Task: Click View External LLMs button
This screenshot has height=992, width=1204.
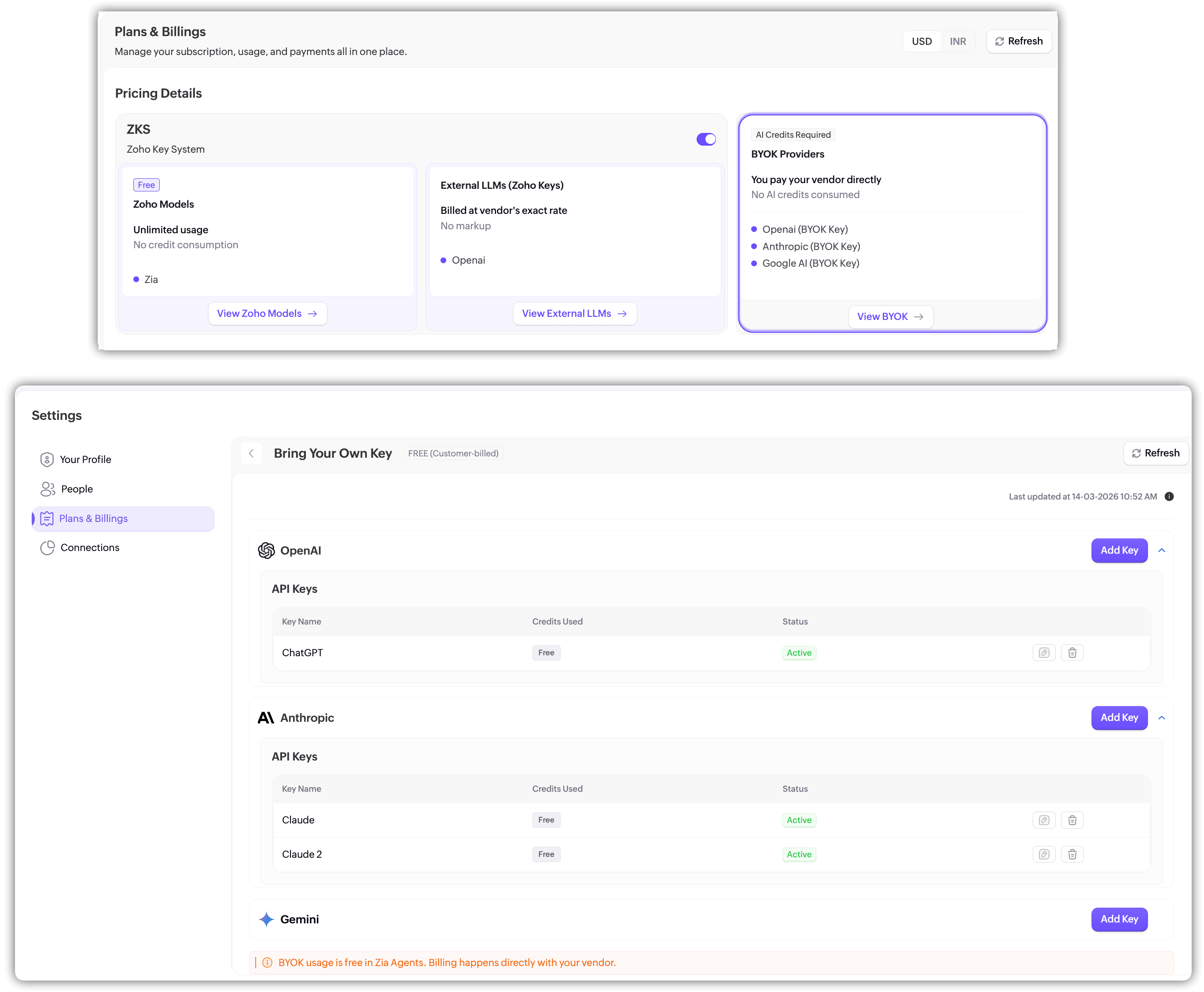Action: click(x=574, y=314)
